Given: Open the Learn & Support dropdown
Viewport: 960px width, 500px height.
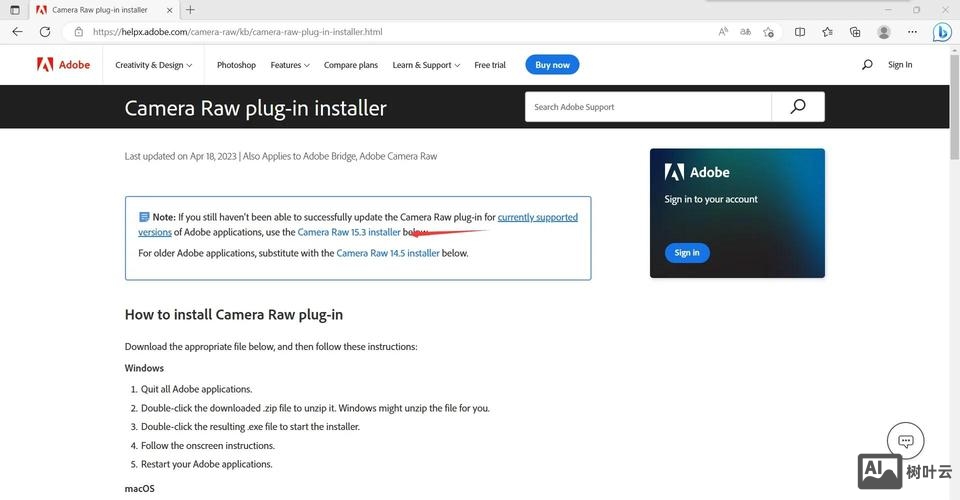Looking at the screenshot, I should (426, 65).
